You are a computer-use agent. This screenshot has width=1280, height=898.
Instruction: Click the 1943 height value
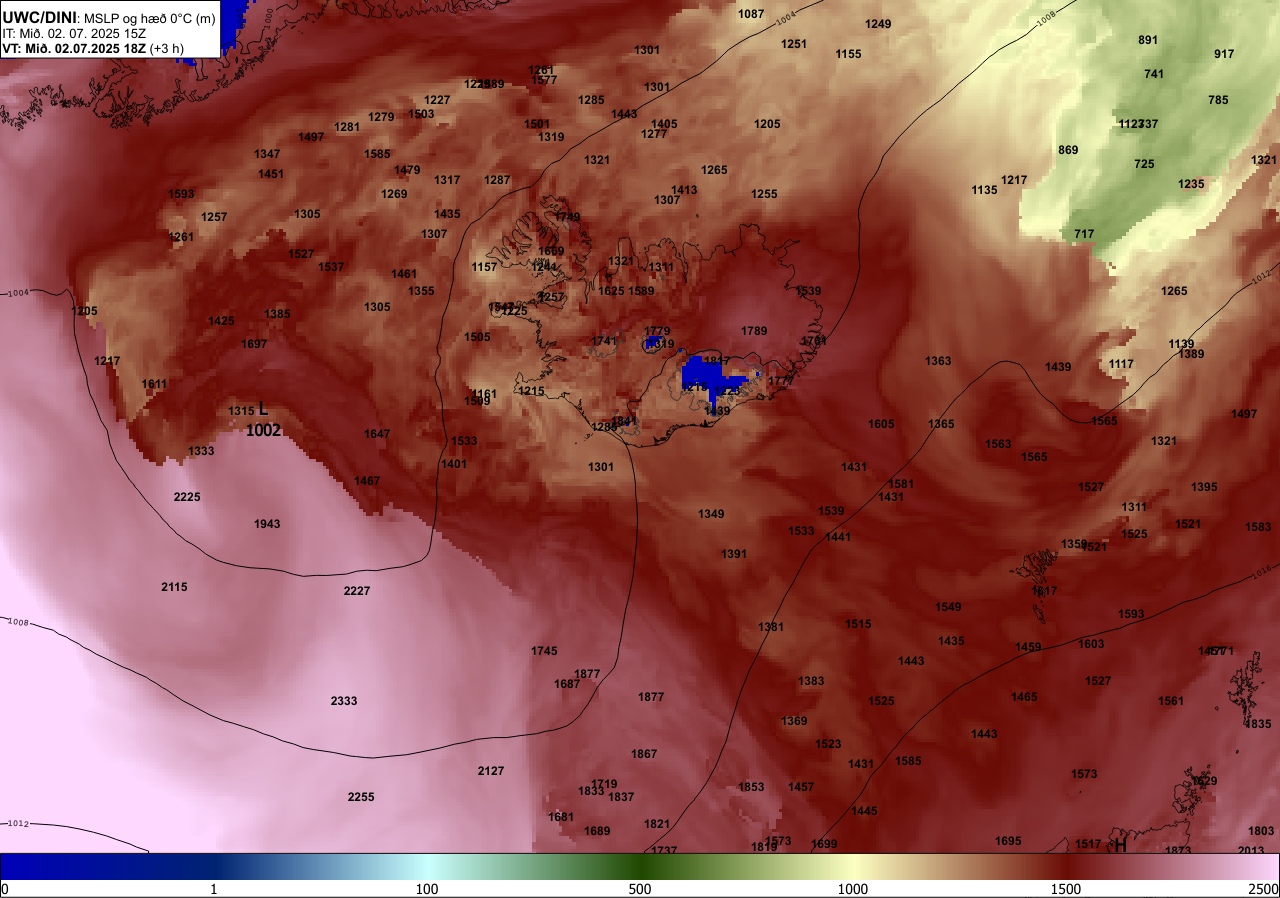pos(267,524)
